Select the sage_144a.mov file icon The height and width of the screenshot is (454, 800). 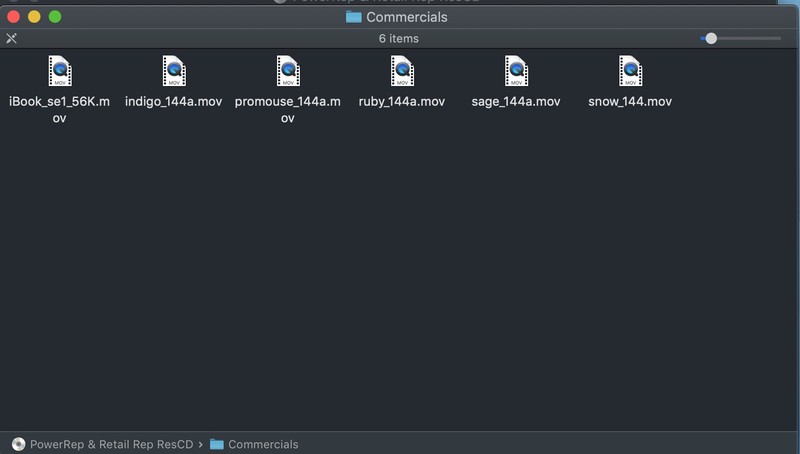[516, 71]
